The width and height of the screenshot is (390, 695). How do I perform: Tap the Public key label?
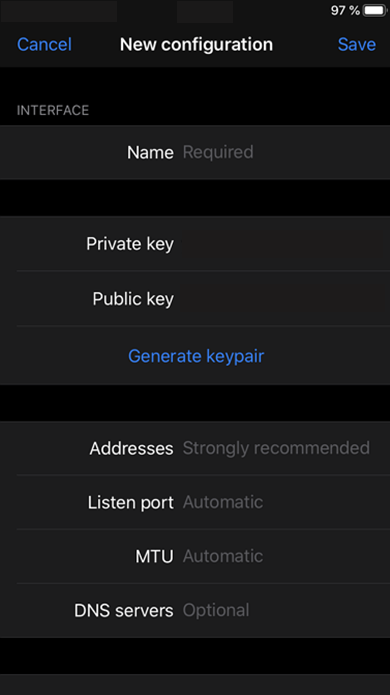pos(133,299)
